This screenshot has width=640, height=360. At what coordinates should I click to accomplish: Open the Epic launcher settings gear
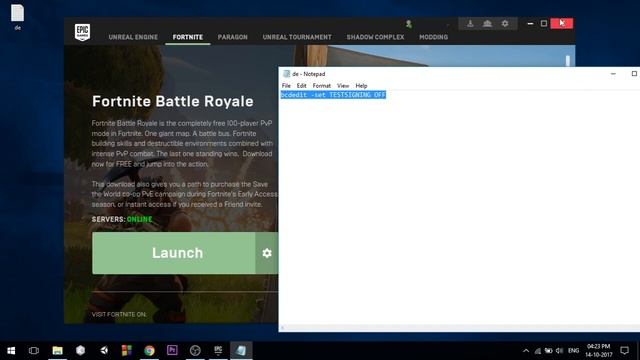click(x=505, y=24)
